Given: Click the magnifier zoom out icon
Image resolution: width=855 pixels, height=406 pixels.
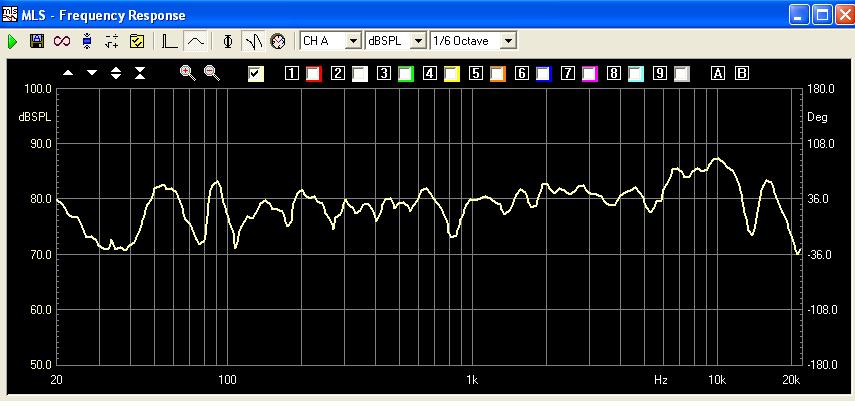Looking at the screenshot, I should [x=211, y=72].
